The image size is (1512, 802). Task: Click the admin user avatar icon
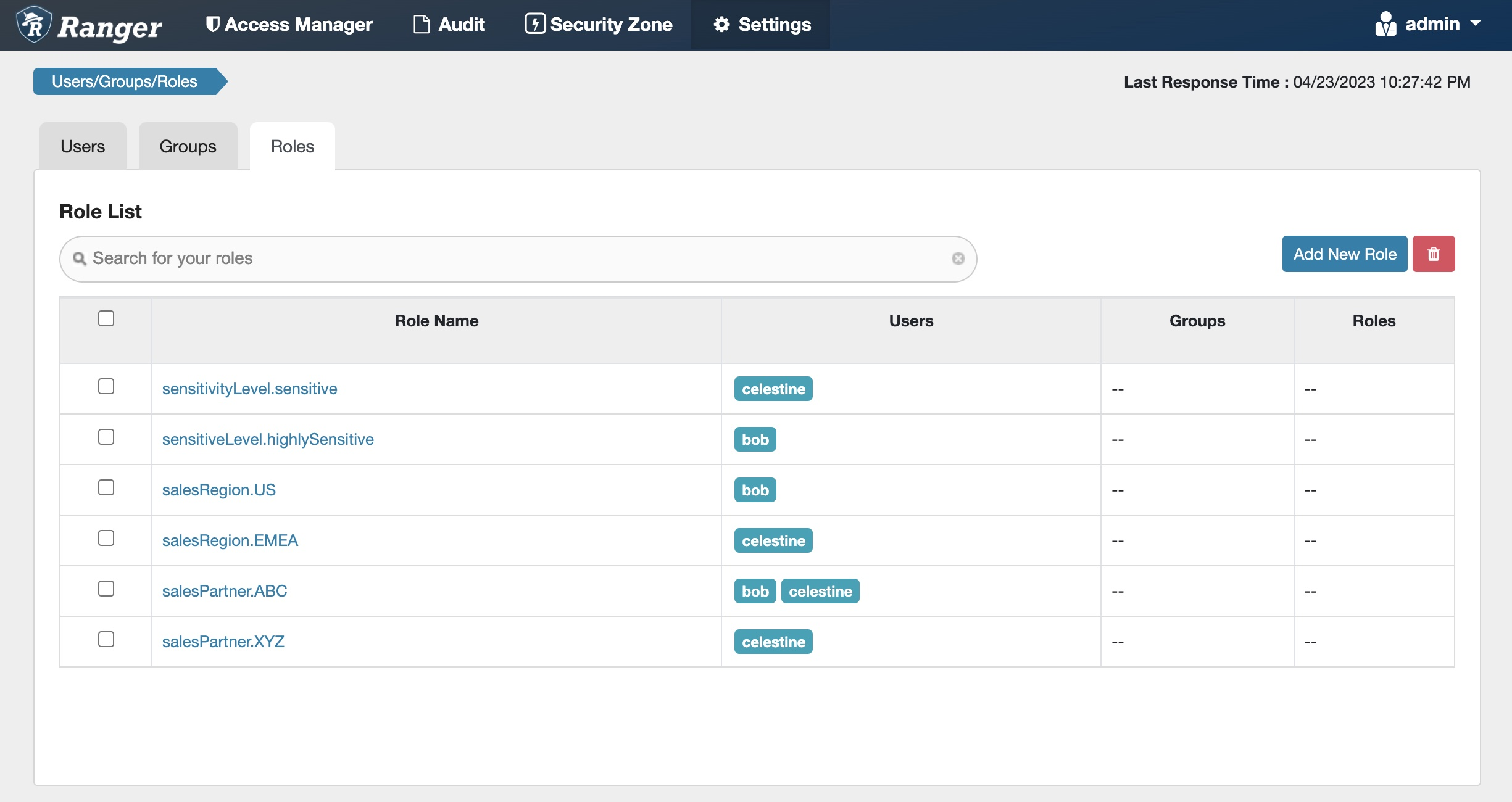(1385, 25)
